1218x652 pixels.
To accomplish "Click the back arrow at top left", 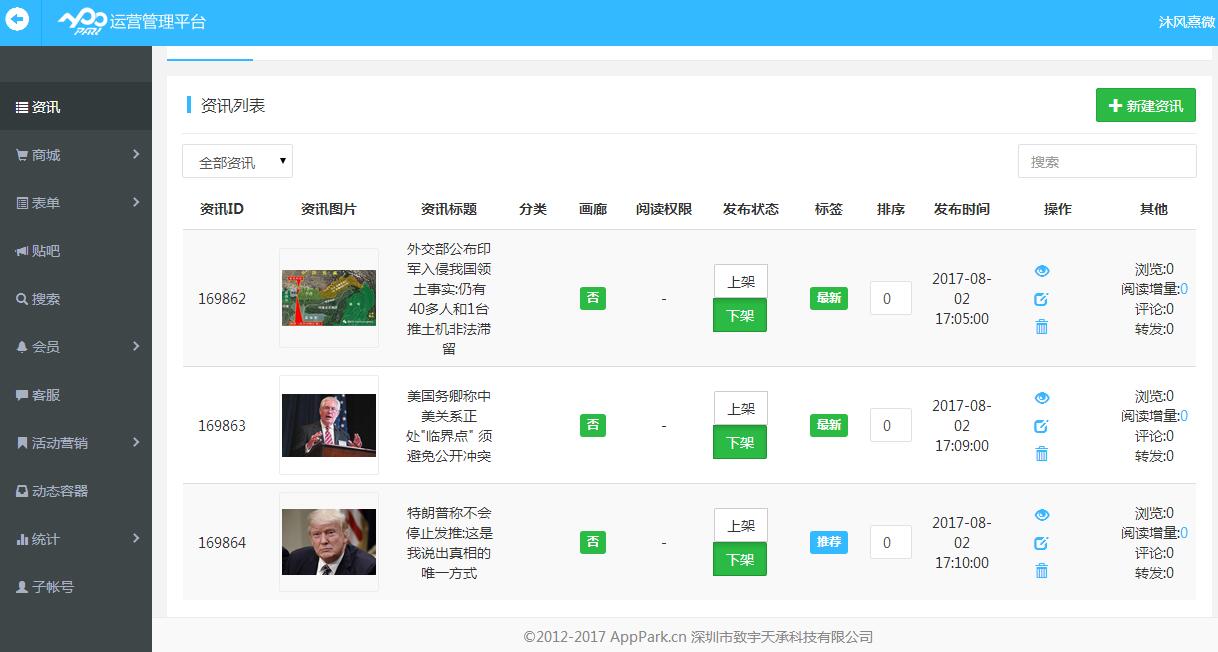I will tap(17, 19).
